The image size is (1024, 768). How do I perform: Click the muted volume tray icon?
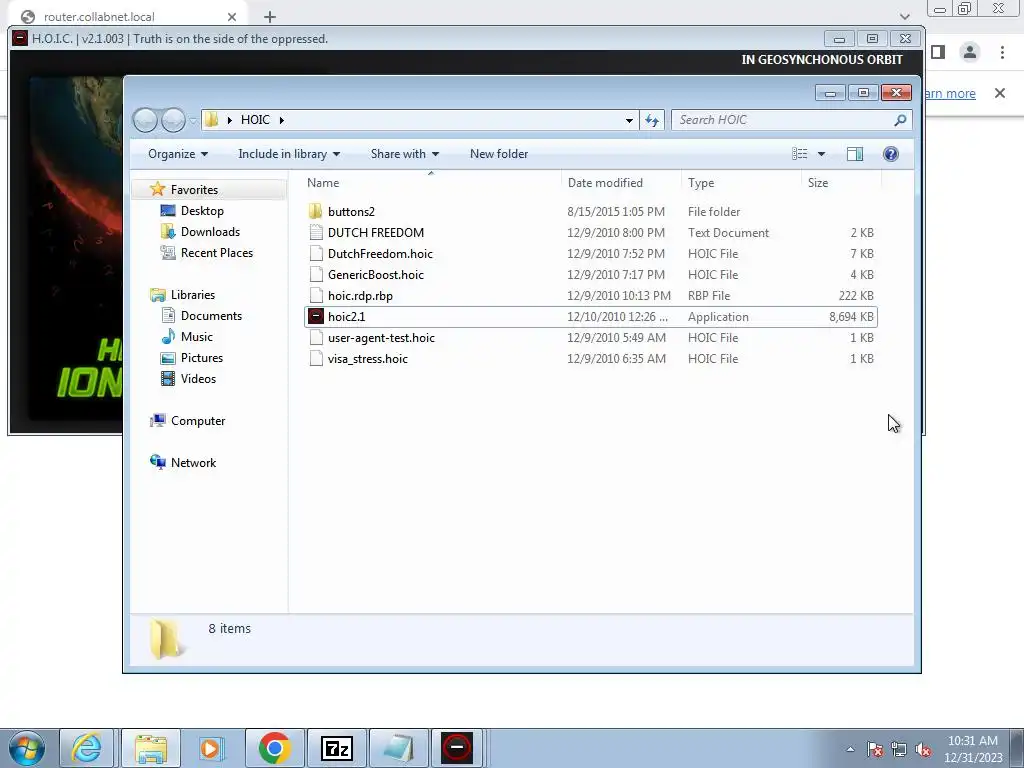pyautogui.click(x=923, y=750)
